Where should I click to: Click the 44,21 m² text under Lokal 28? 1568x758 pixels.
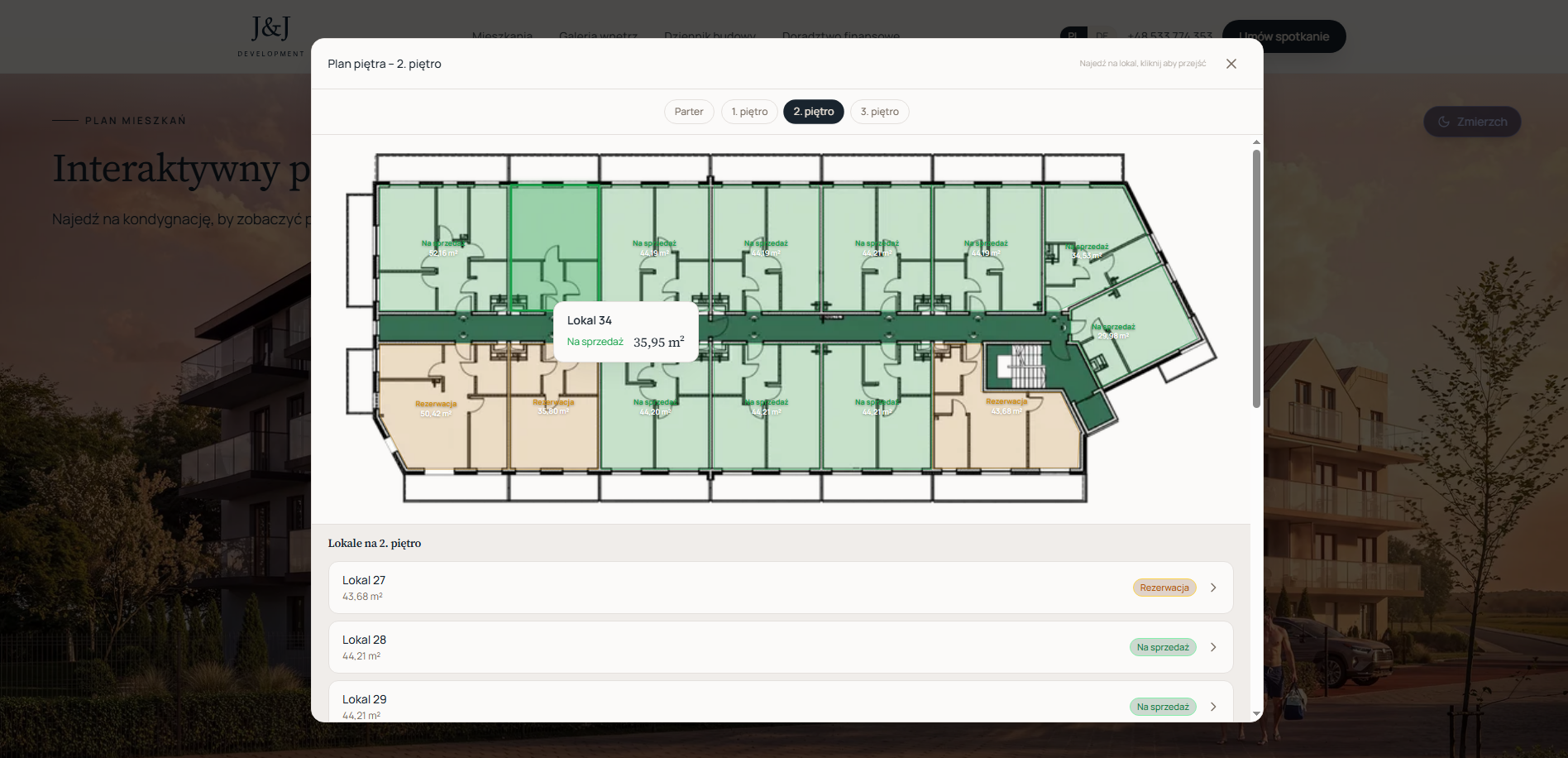tap(361, 656)
